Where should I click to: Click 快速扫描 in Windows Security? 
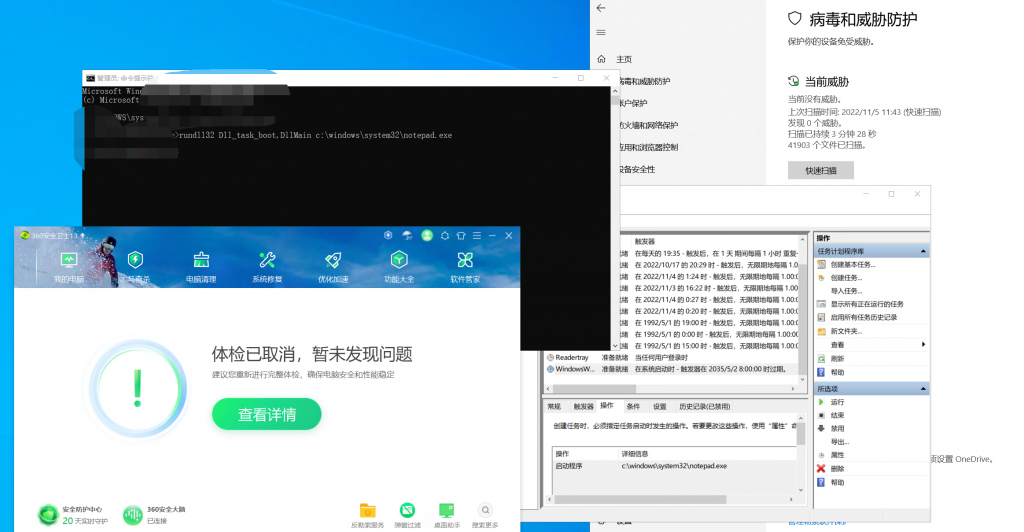click(820, 170)
